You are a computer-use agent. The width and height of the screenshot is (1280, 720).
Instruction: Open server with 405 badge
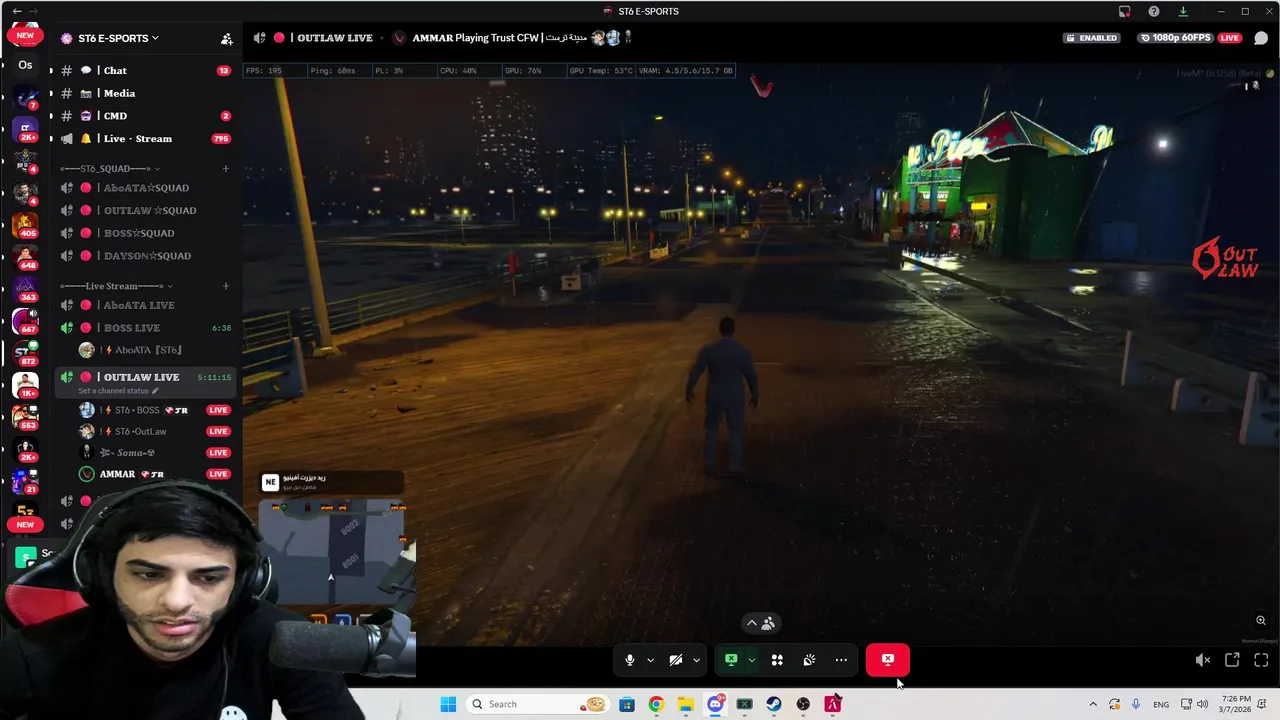coord(25,224)
